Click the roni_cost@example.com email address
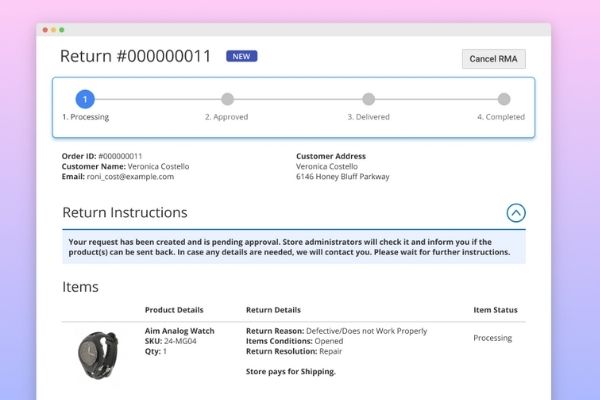This screenshot has height=400, width=600. 130,177
